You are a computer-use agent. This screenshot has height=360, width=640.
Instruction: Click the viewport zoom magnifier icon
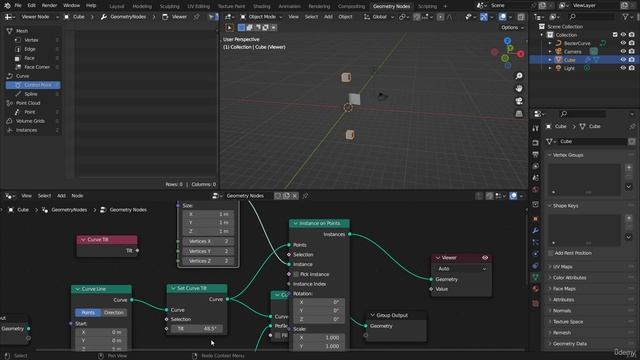tap(519, 76)
